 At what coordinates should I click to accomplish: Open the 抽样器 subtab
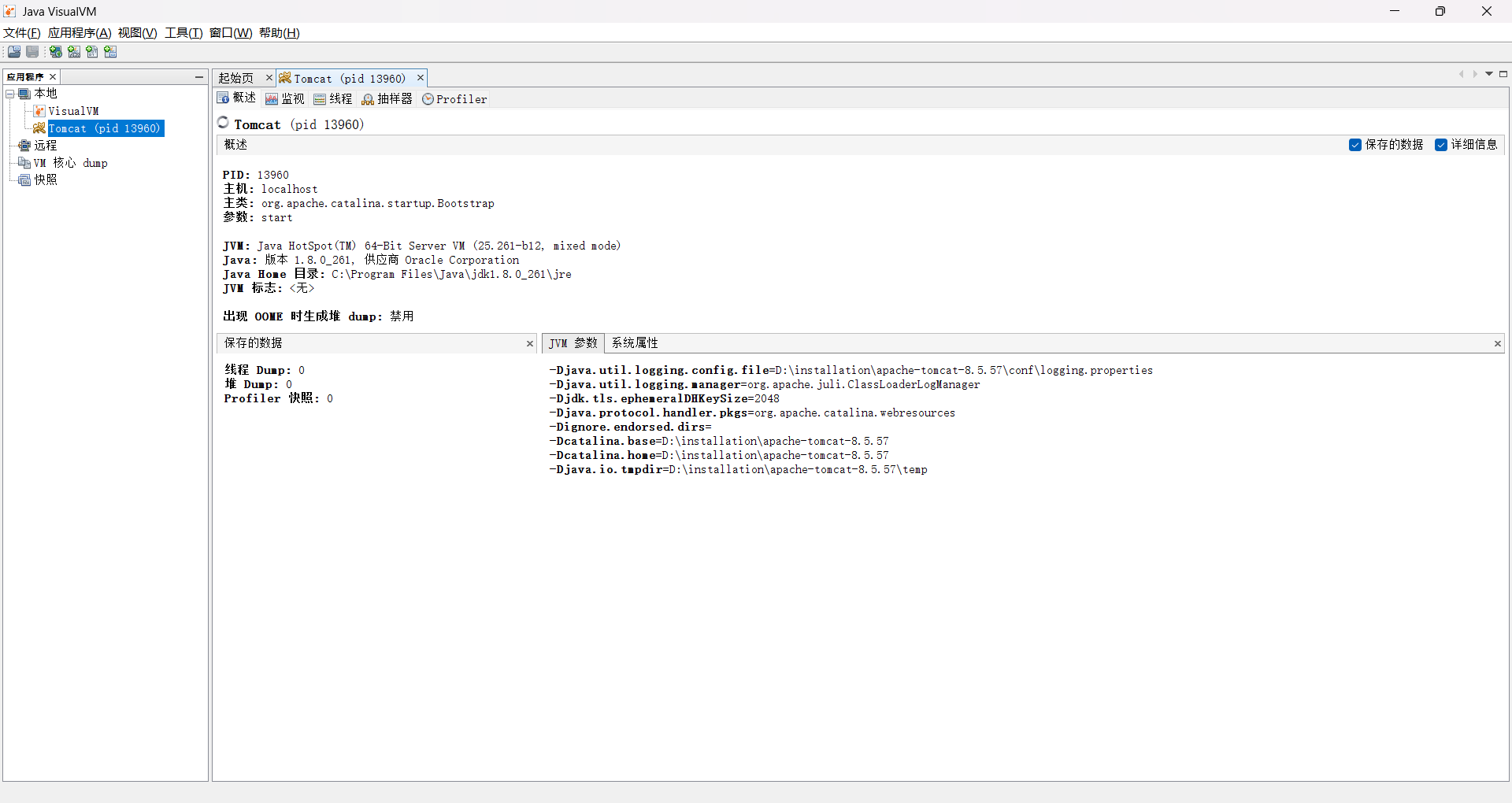click(387, 99)
